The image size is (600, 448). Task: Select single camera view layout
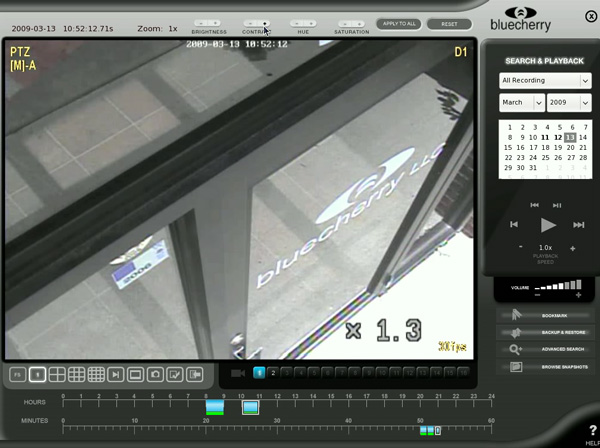pyautogui.click(x=38, y=375)
